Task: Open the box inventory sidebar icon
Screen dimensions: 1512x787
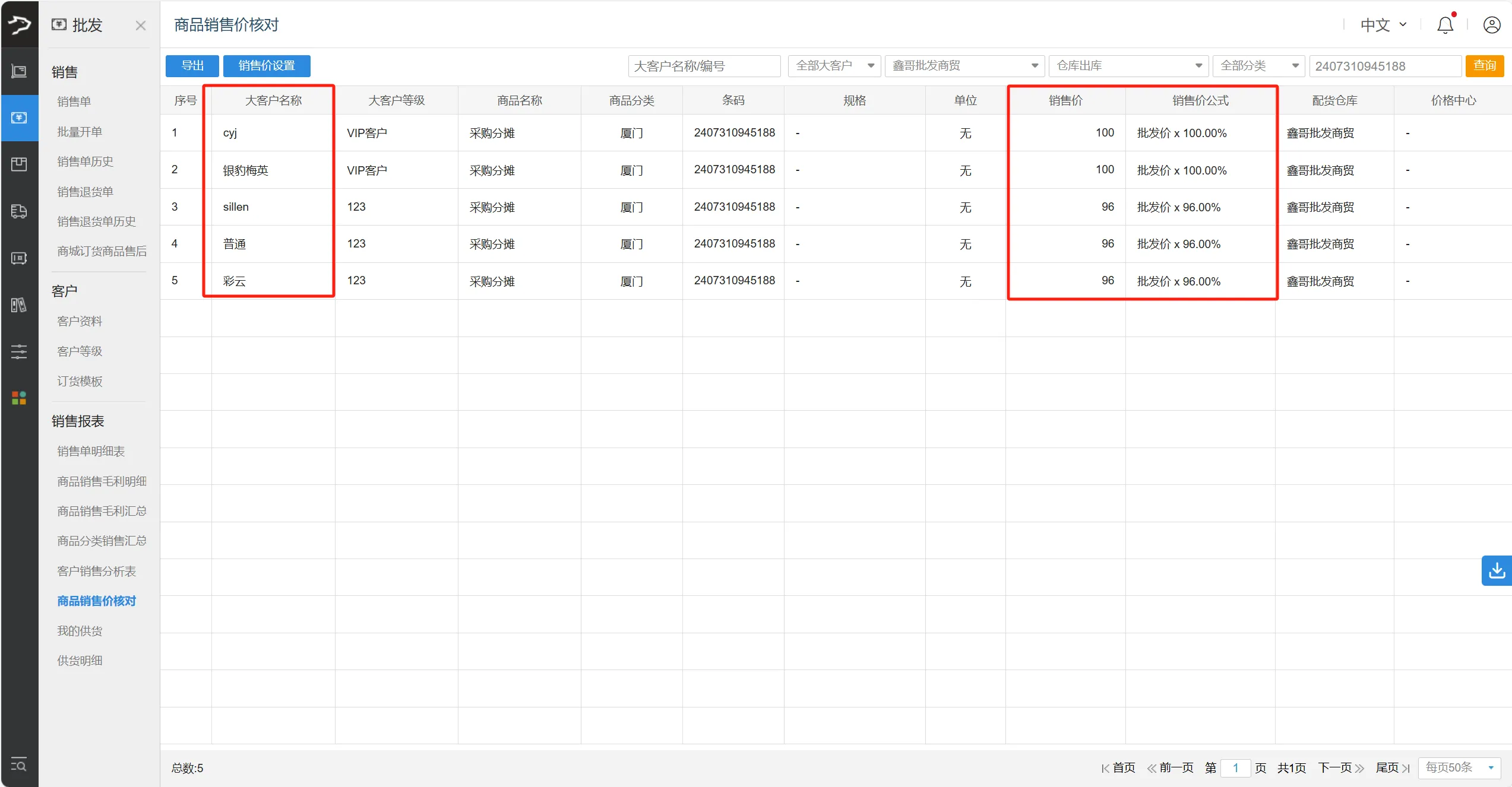Action: coord(19,164)
